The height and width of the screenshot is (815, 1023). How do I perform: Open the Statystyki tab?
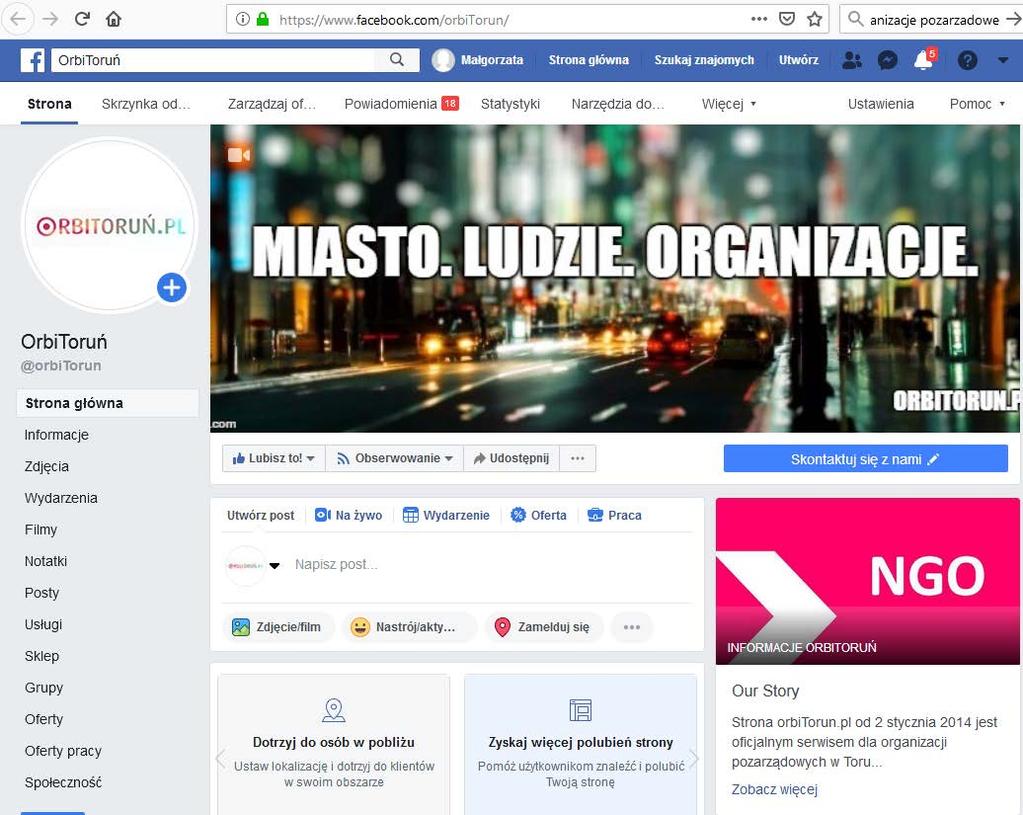[510, 104]
